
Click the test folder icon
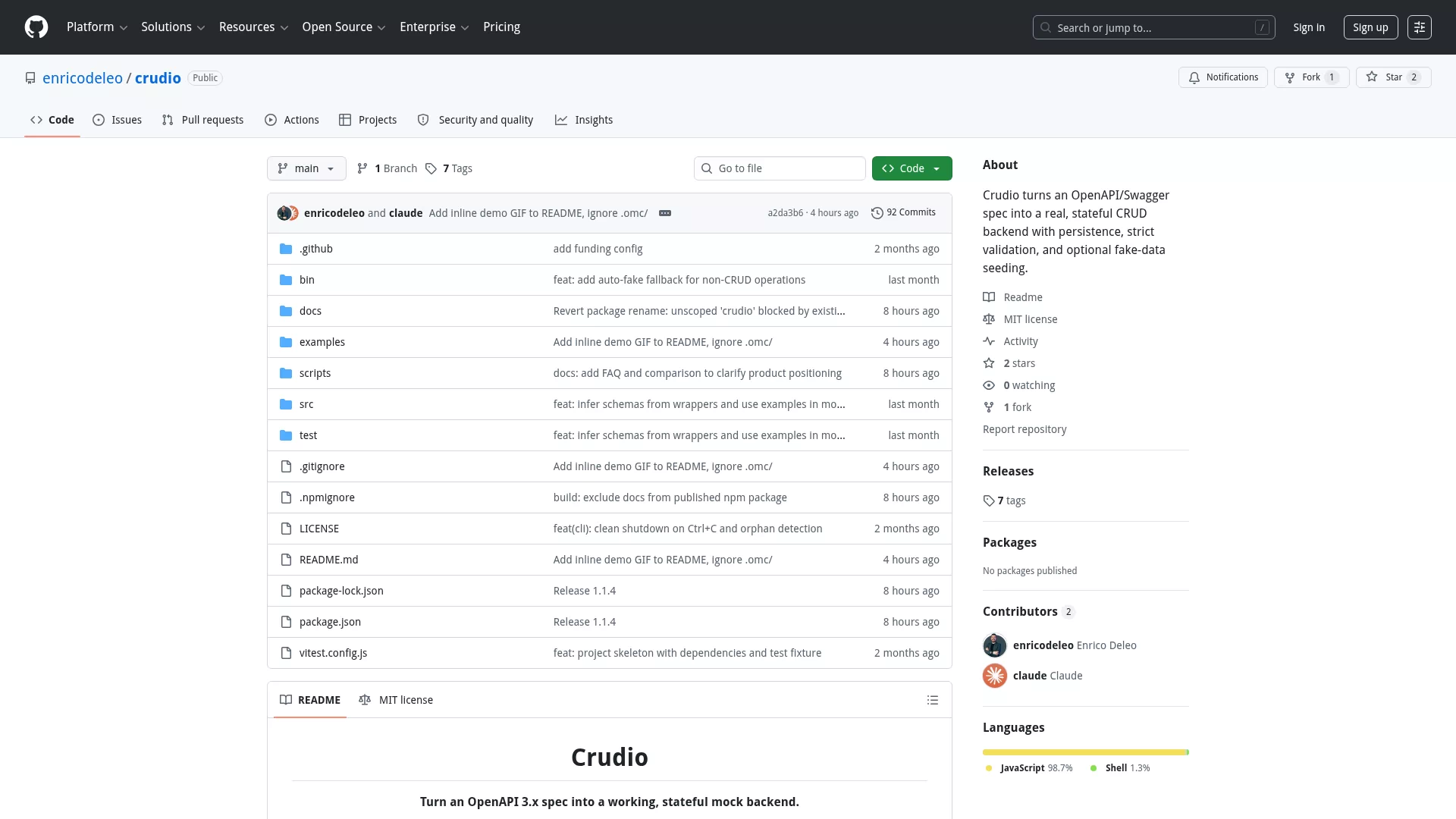tap(286, 435)
